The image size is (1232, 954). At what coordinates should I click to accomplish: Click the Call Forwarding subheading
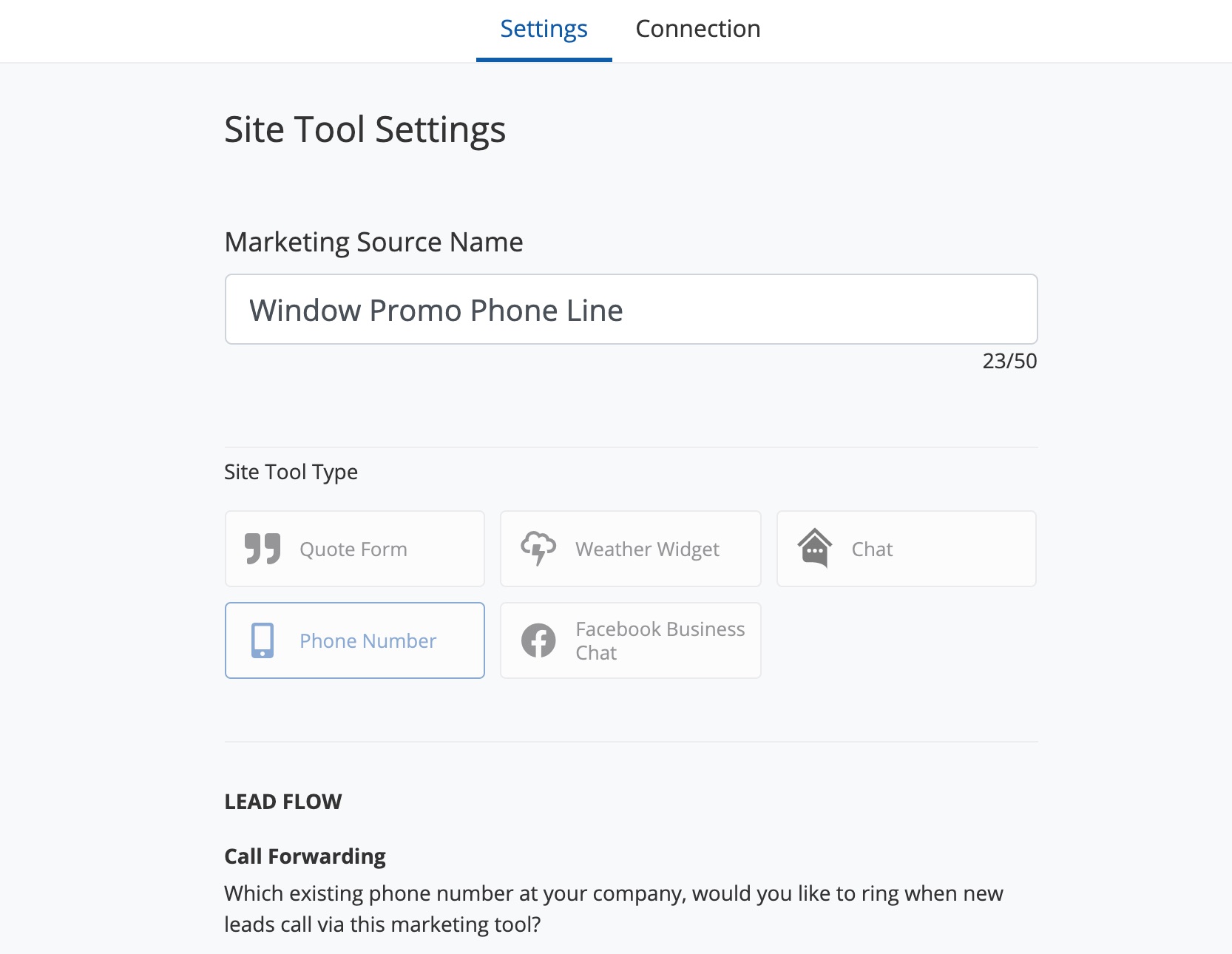click(x=305, y=856)
